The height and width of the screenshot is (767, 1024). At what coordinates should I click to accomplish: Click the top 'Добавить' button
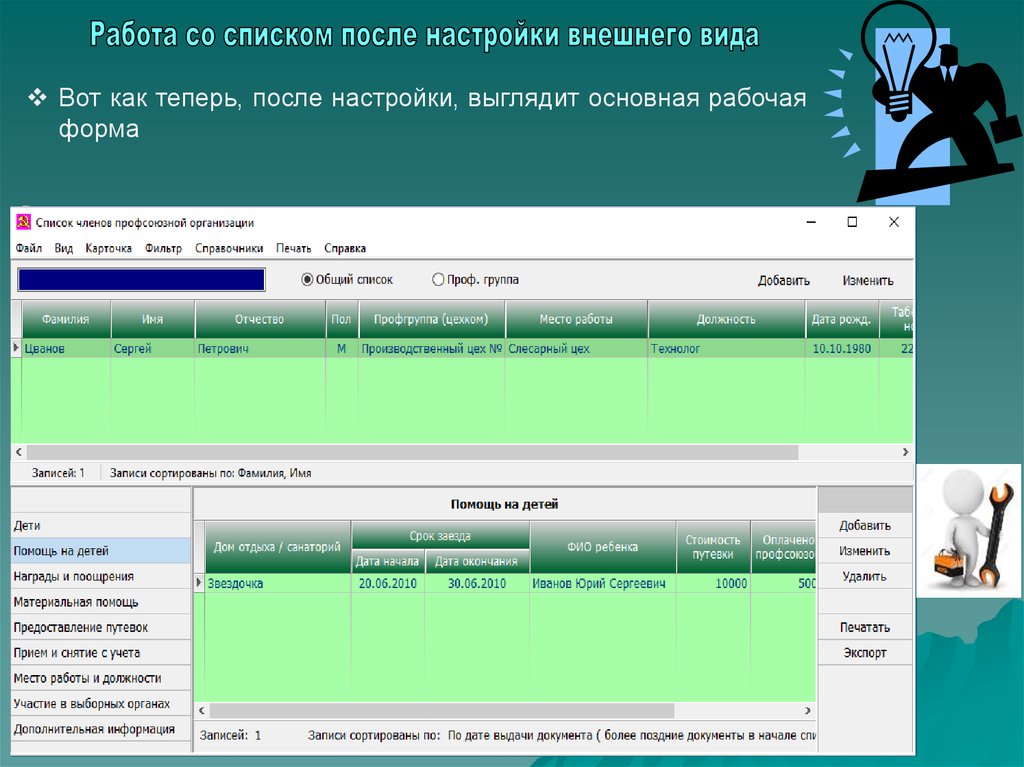tap(784, 281)
